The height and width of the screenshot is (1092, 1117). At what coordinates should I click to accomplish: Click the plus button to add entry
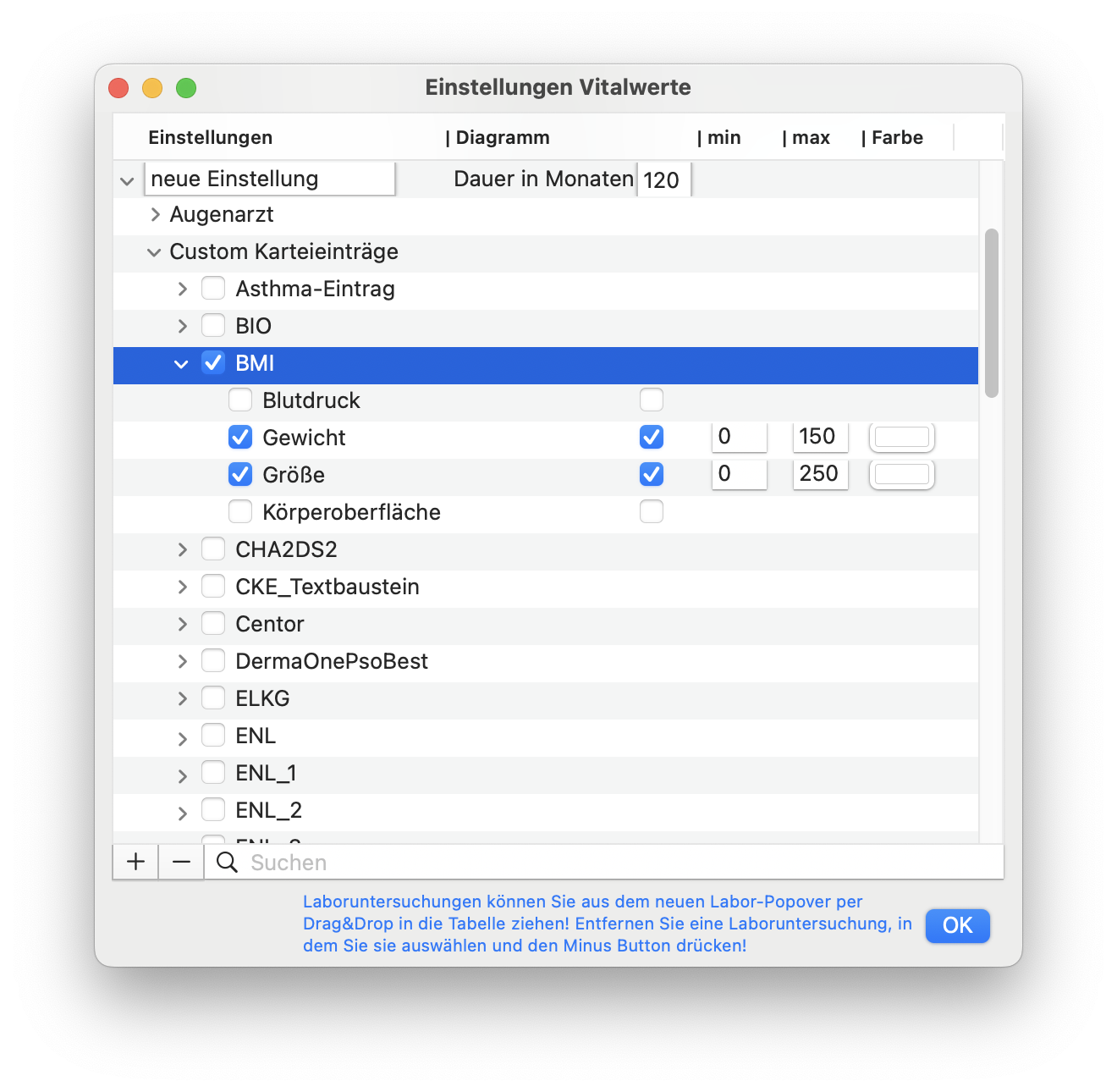click(135, 862)
